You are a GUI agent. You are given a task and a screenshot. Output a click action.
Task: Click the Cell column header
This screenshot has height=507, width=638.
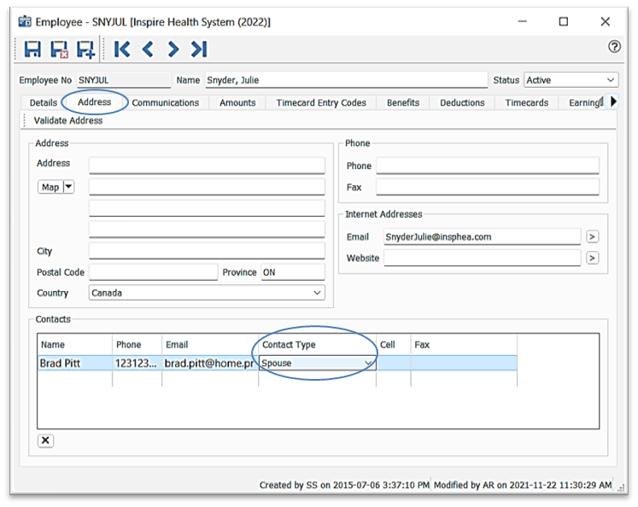point(393,345)
